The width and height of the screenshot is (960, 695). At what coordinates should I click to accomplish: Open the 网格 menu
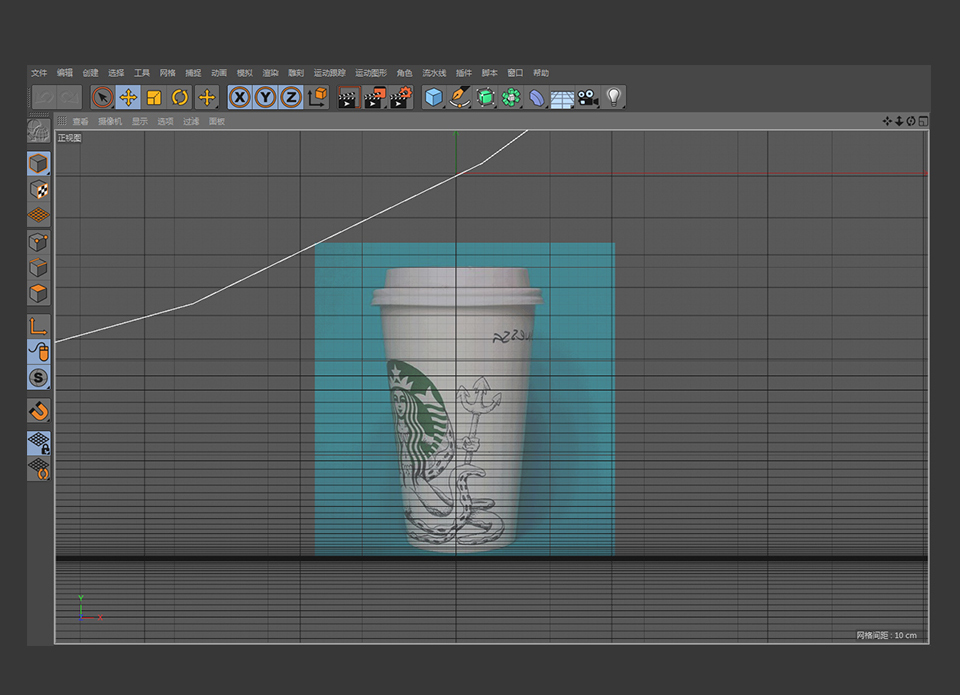pyautogui.click(x=168, y=73)
